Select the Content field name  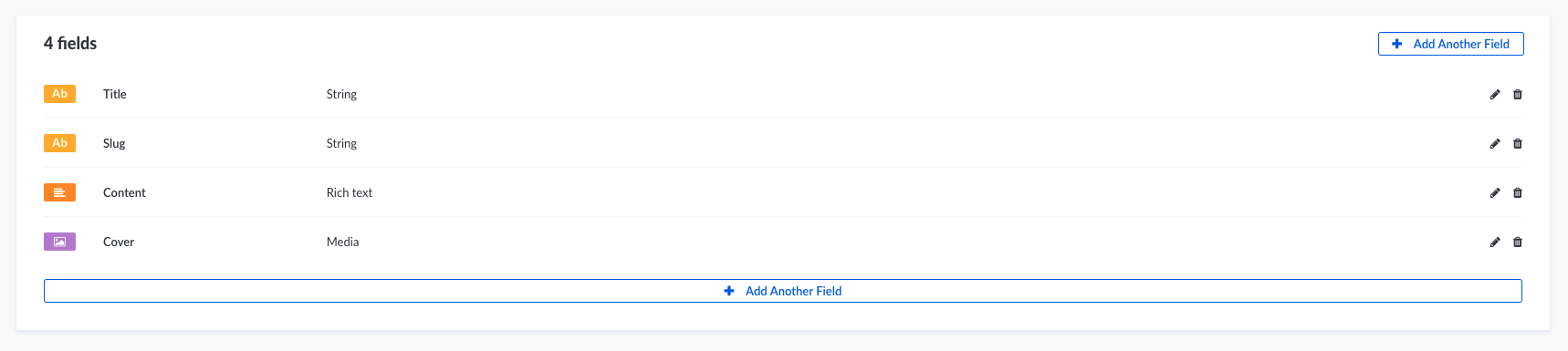tap(124, 192)
